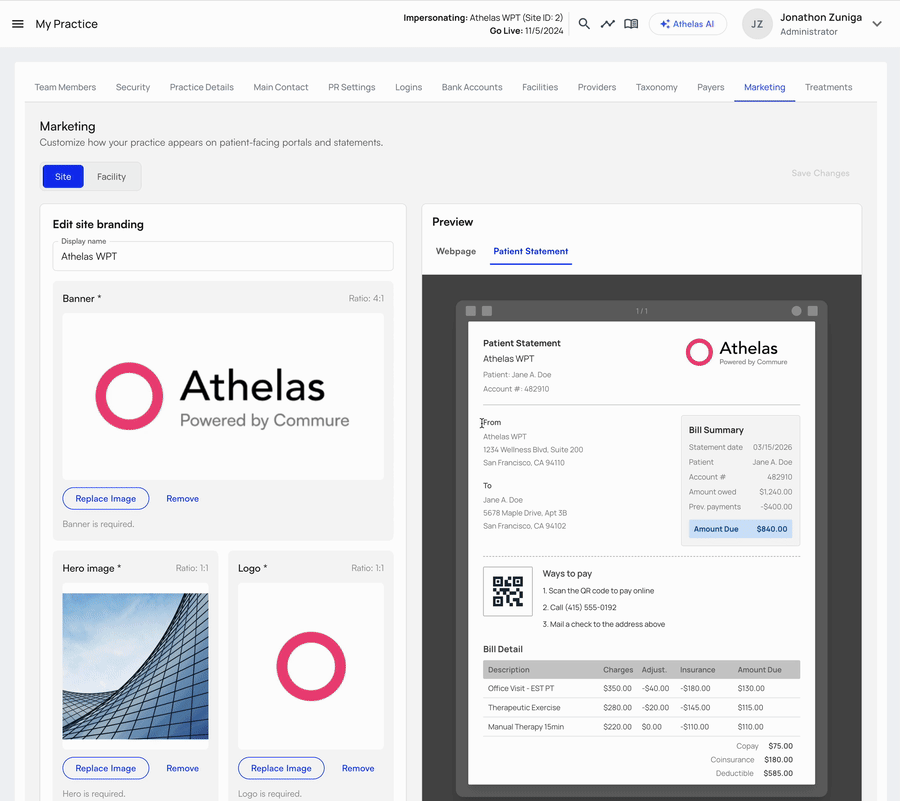This screenshot has width=900, height=801.
Task: Click the 1 / 1 page indicator
Action: pos(642,311)
